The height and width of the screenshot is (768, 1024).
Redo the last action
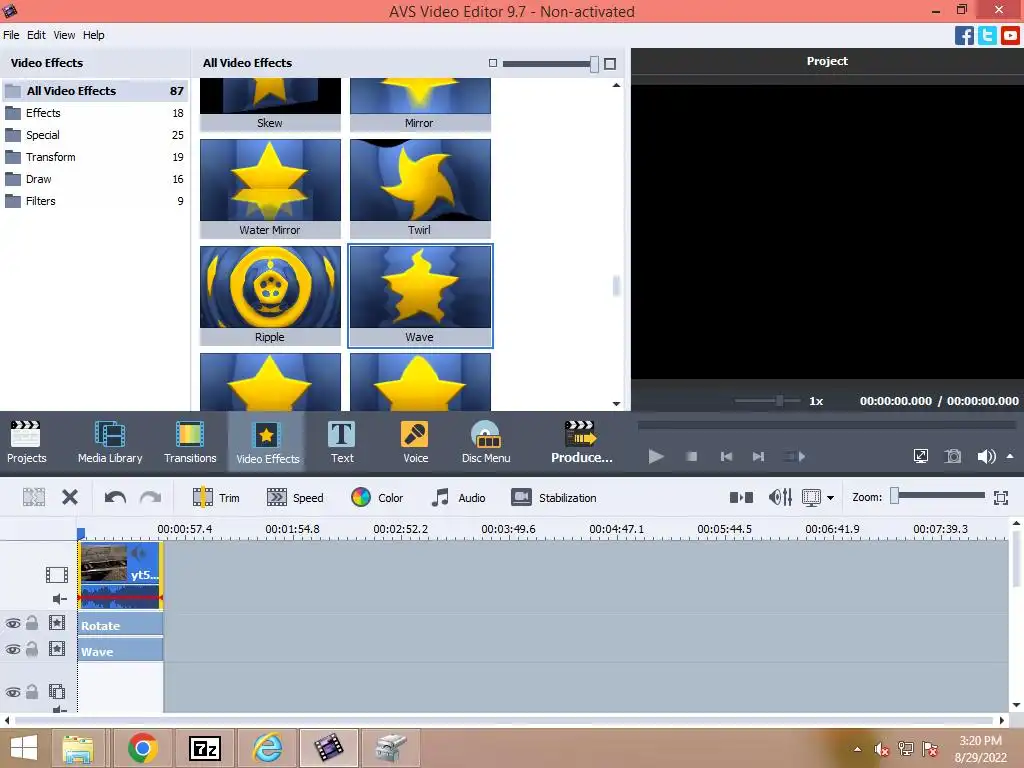pos(150,498)
